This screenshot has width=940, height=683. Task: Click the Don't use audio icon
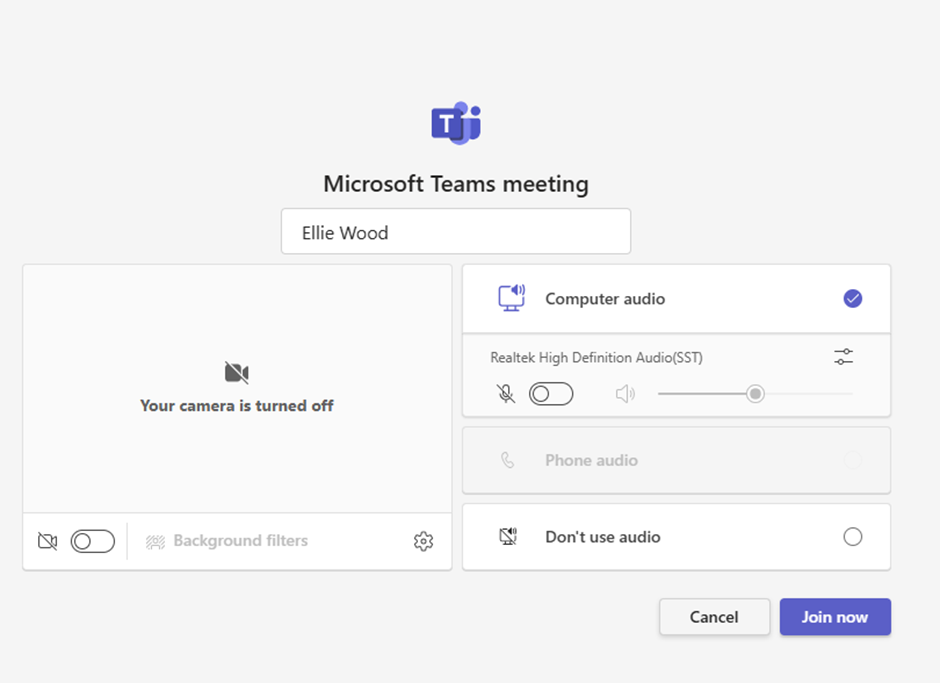508,536
